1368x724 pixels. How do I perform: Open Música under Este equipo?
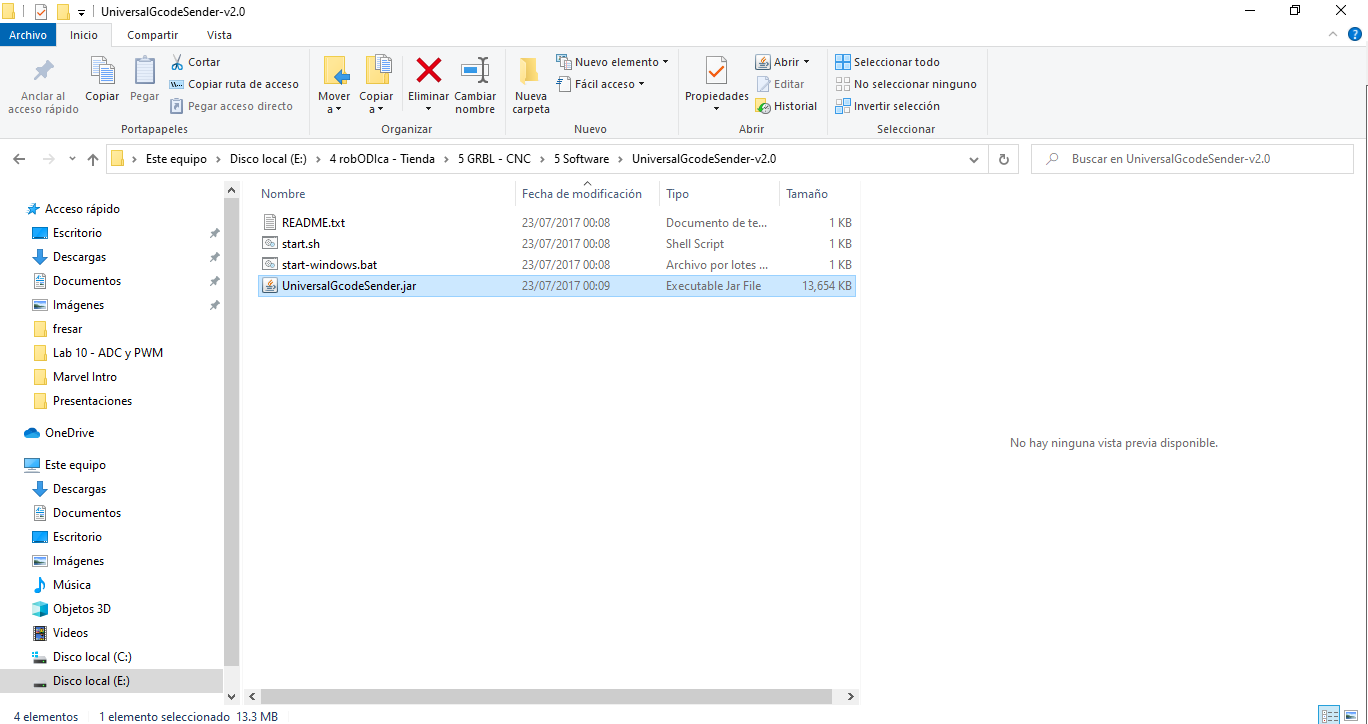pos(72,585)
